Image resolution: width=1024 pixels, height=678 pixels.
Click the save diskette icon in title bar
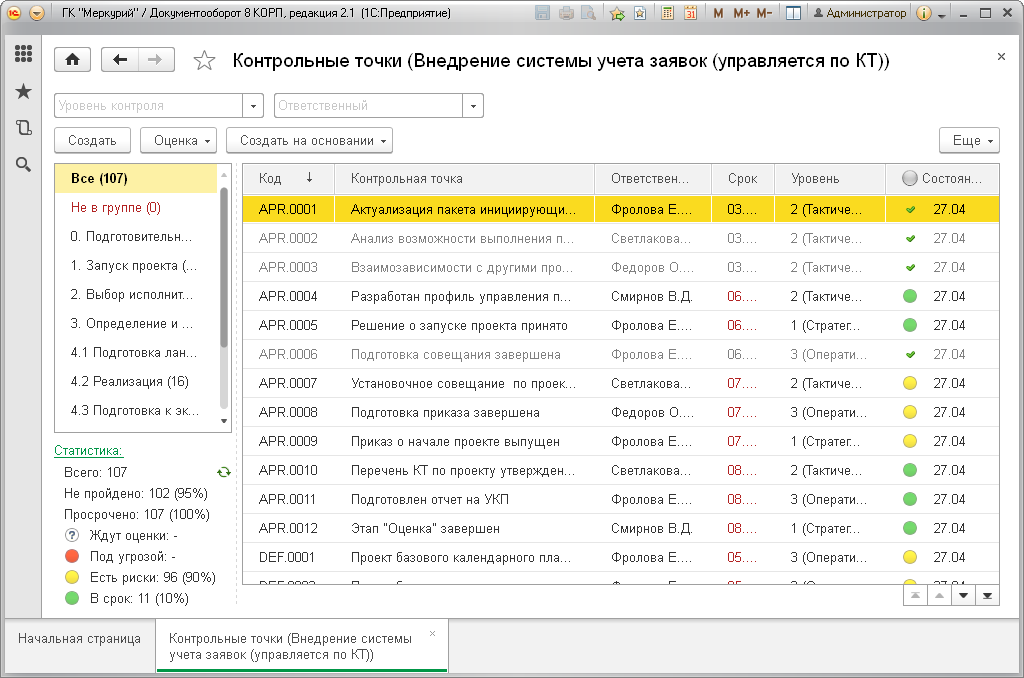click(x=542, y=13)
